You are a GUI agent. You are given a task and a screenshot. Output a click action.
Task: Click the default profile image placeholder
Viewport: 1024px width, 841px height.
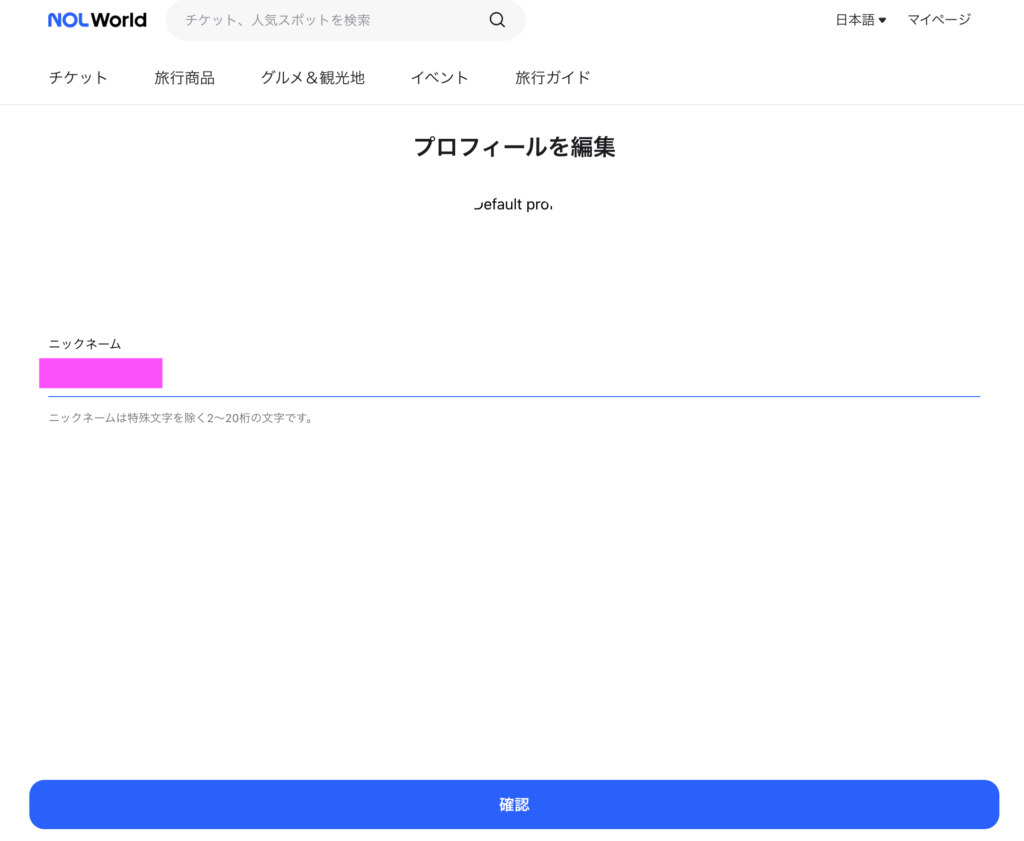(513, 205)
